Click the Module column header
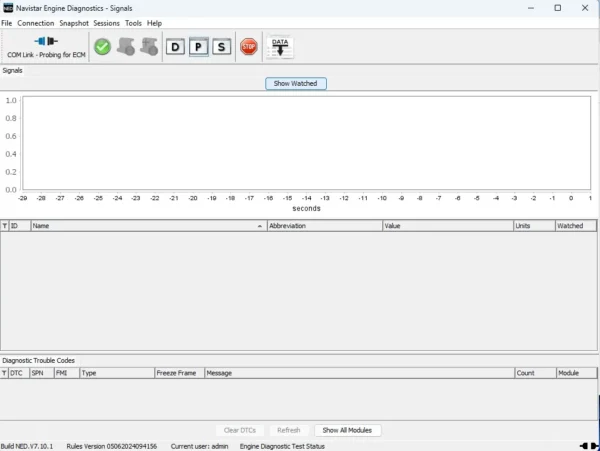This screenshot has width=600, height=451. 577,373
